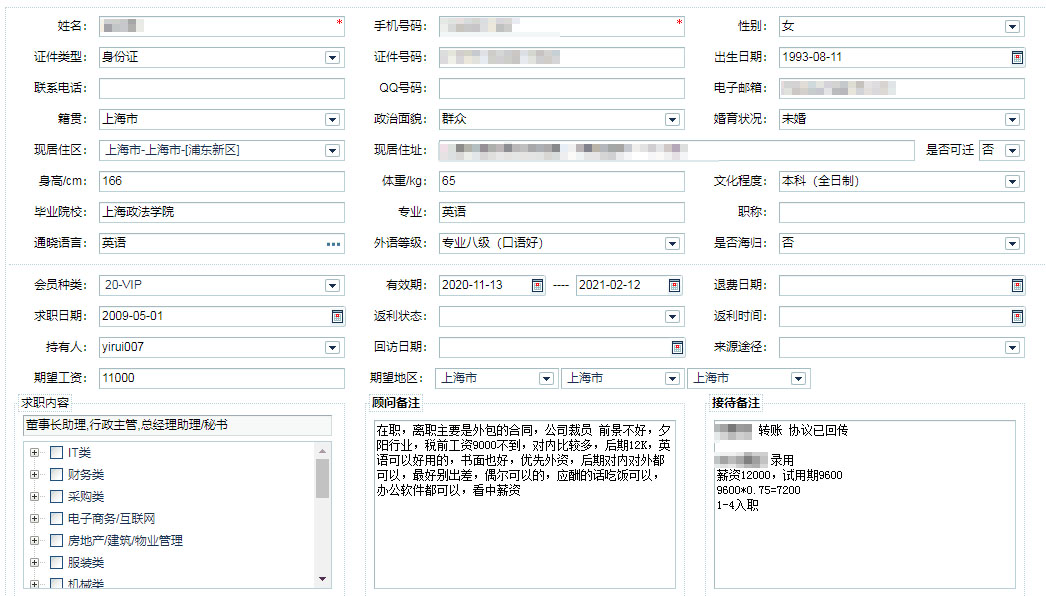
Task: Click the 毕业院校 field
Action: pyautogui.click(x=221, y=212)
